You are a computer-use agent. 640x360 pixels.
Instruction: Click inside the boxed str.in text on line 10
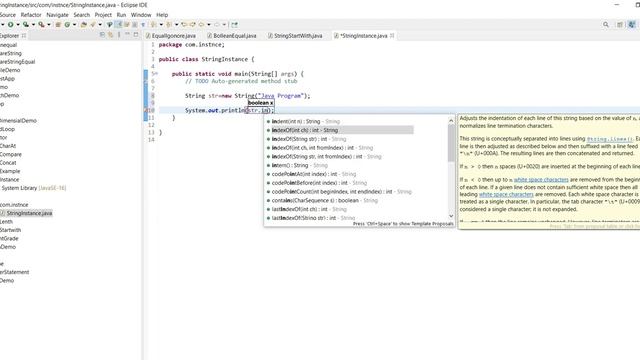258,110
